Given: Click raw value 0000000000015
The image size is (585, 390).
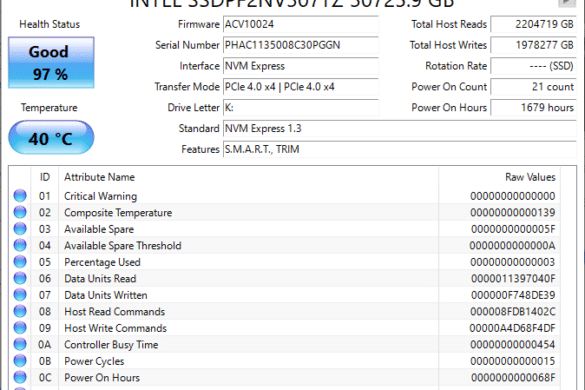Looking at the screenshot, I should pos(513,361).
